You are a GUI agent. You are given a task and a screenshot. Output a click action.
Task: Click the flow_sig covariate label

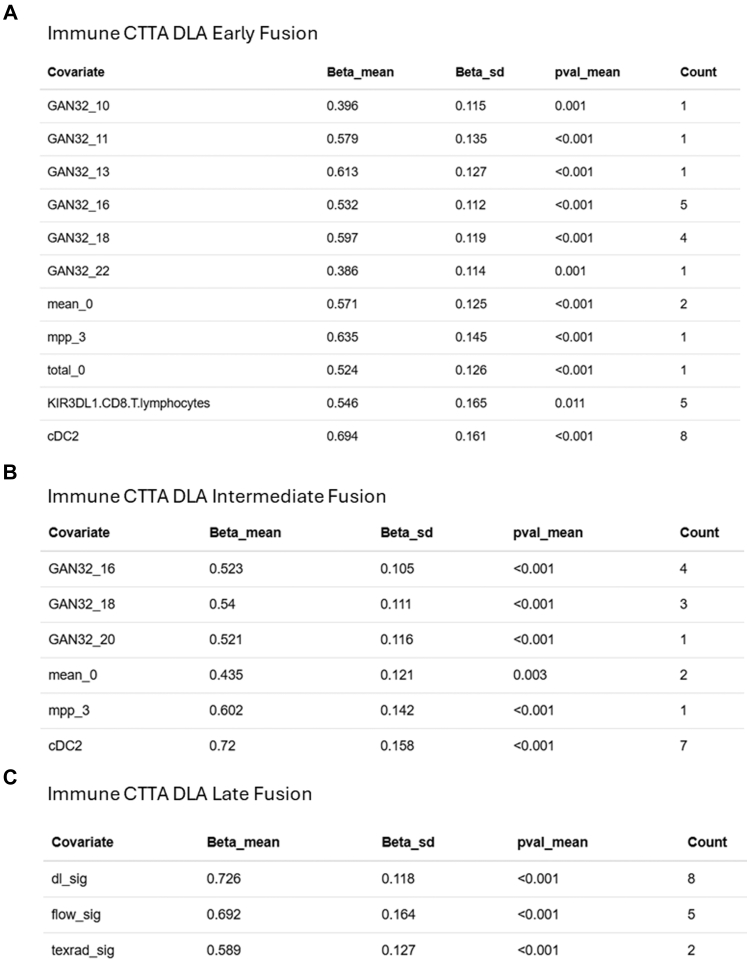(x=76, y=914)
